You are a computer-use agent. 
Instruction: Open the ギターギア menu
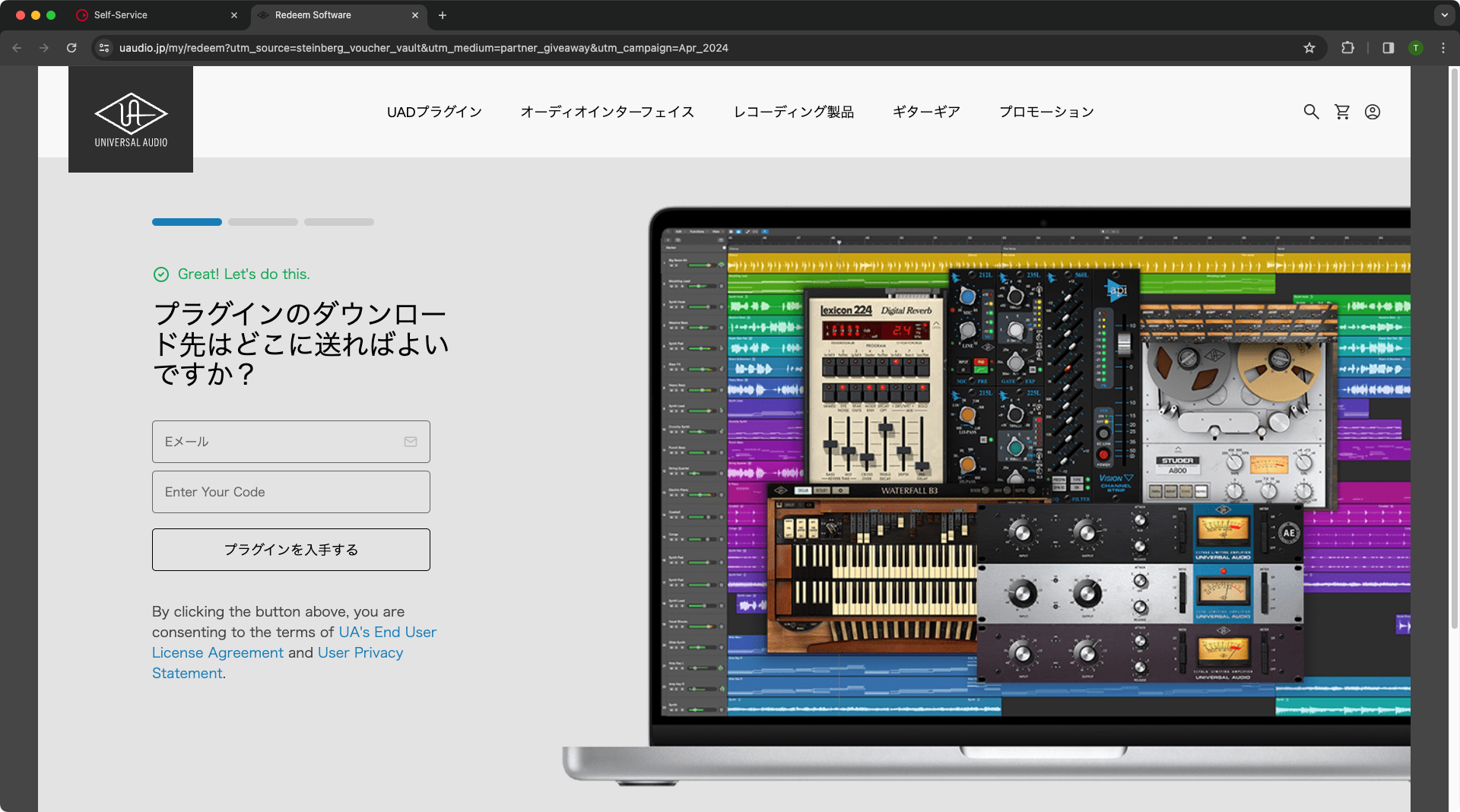pyautogui.click(x=926, y=112)
